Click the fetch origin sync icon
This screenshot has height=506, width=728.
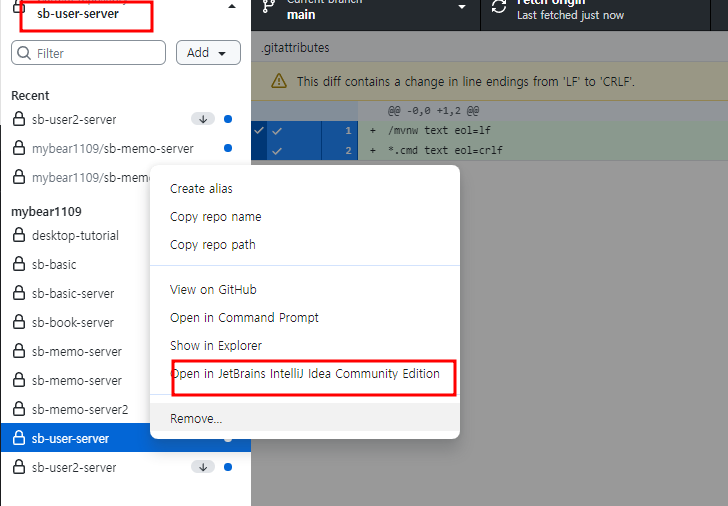(x=499, y=6)
